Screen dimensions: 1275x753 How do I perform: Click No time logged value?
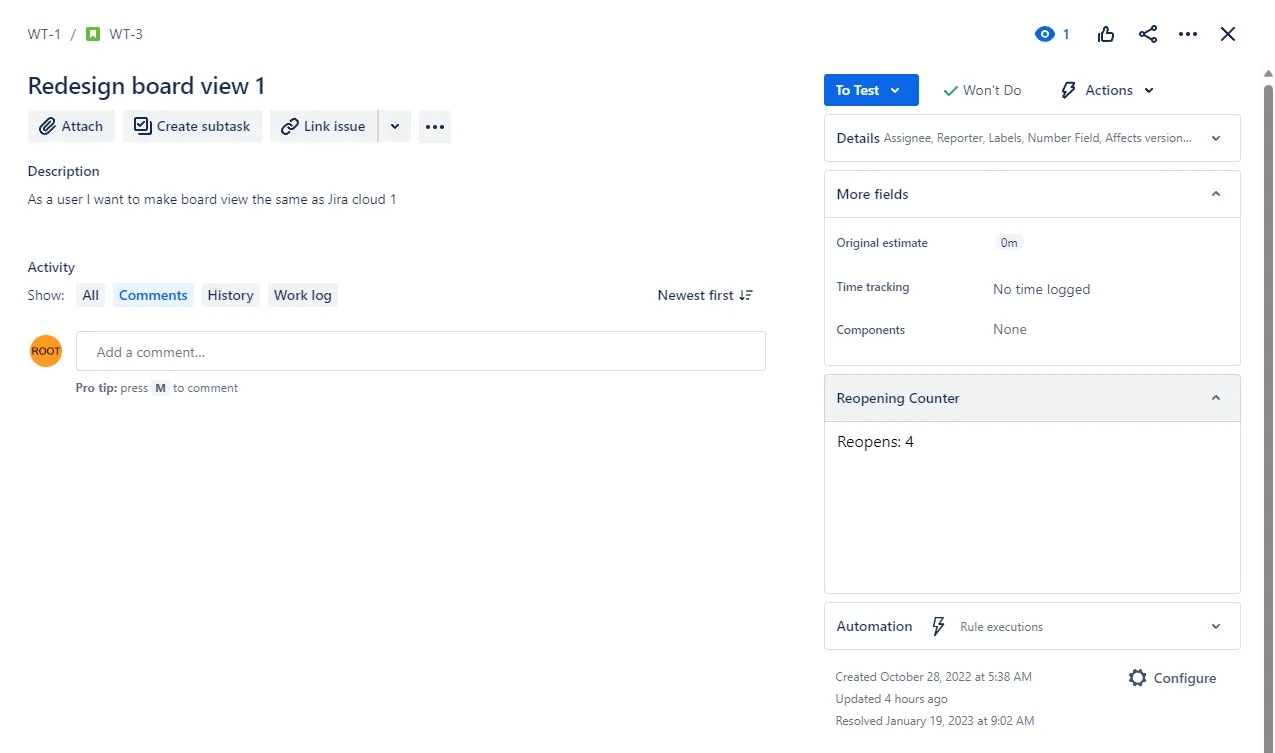(1042, 289)
